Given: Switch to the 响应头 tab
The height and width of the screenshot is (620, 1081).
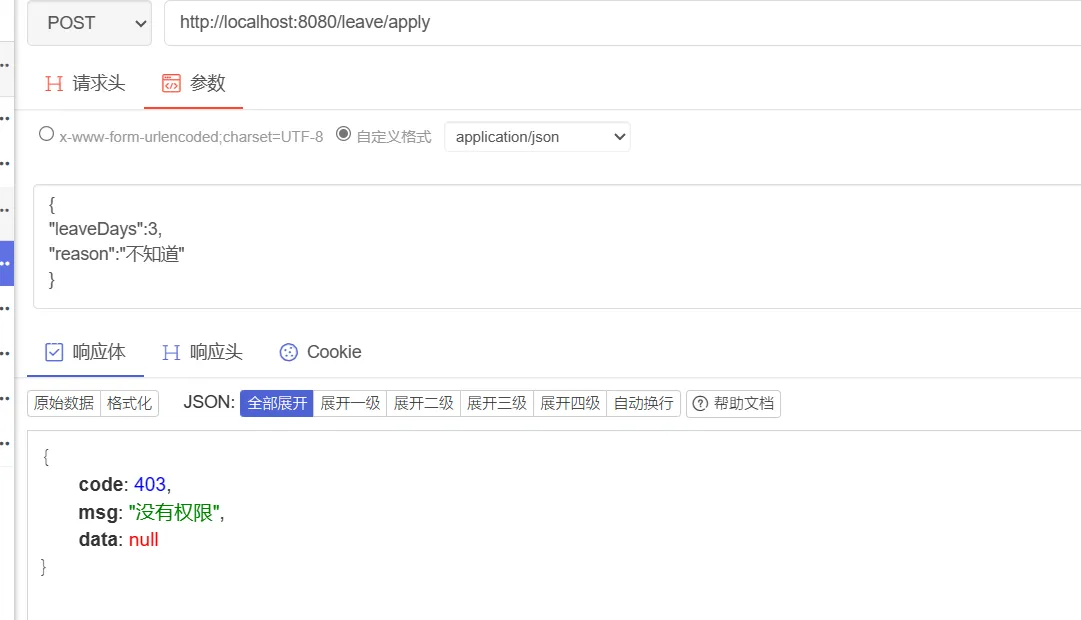Looking at the screenshot, I should pos(216,352).
